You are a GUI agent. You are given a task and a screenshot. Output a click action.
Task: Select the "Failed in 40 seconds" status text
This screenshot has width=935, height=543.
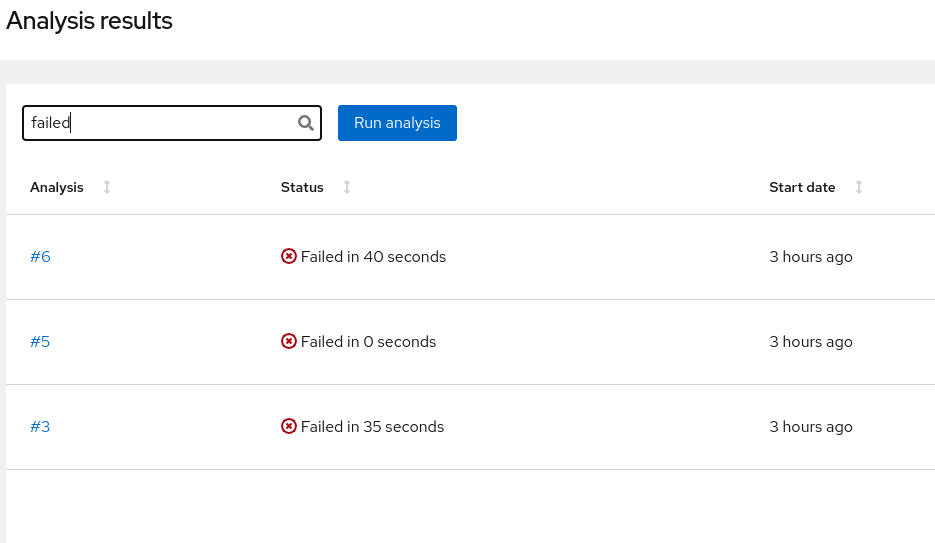(x=373, y=257)
